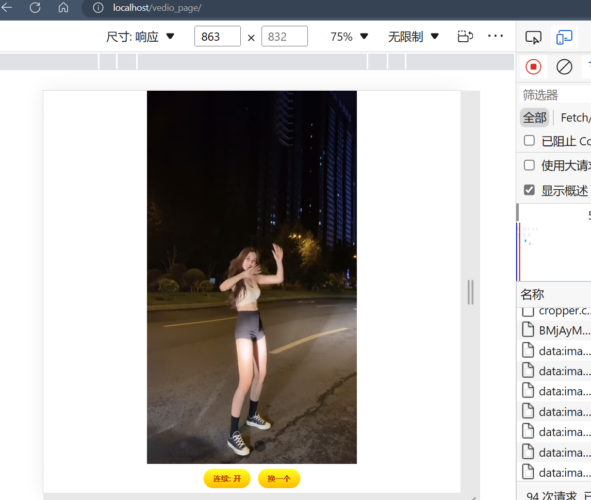The height and width of the screenshot is (500, 591).
Task: View site info icon beside localhost
Action: coord(98,8)
